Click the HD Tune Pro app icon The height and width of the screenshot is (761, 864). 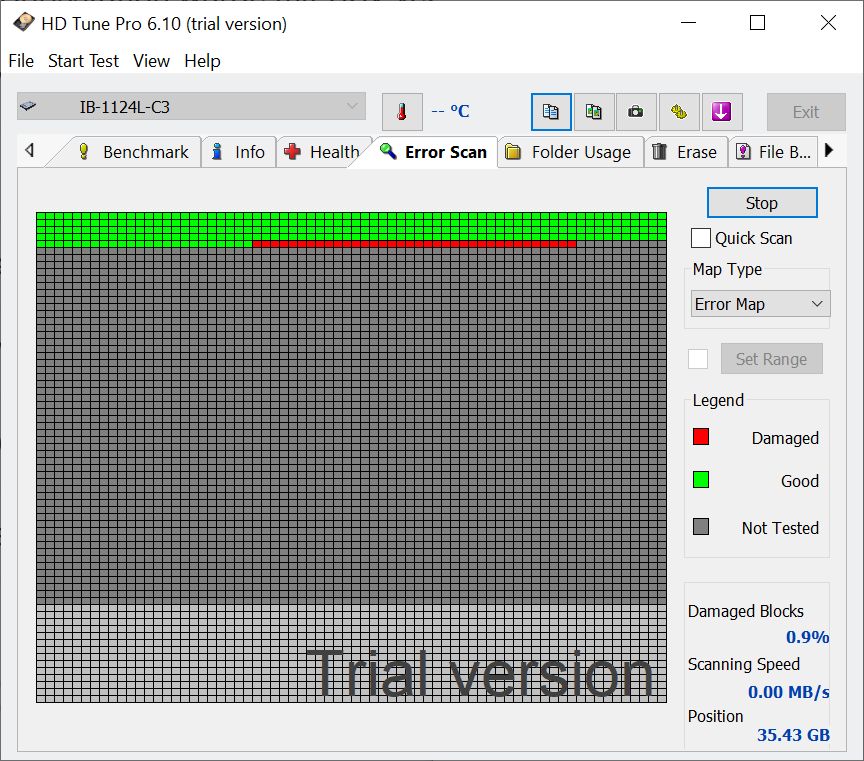tap(23, 23)
